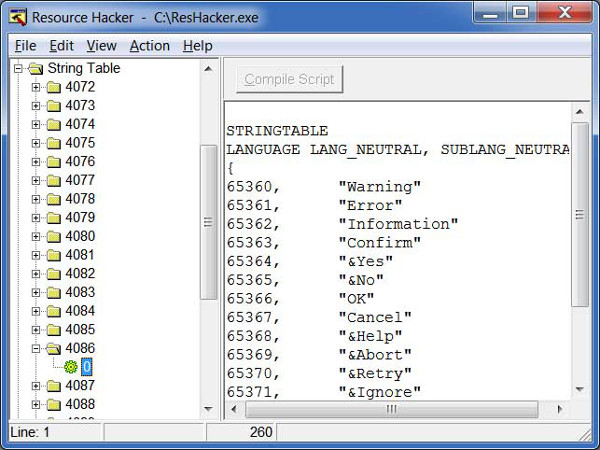Image resolution: width=600 pixels, height=450 pixels.
Task: Expand the 4073 tree node
Action: 36,106
